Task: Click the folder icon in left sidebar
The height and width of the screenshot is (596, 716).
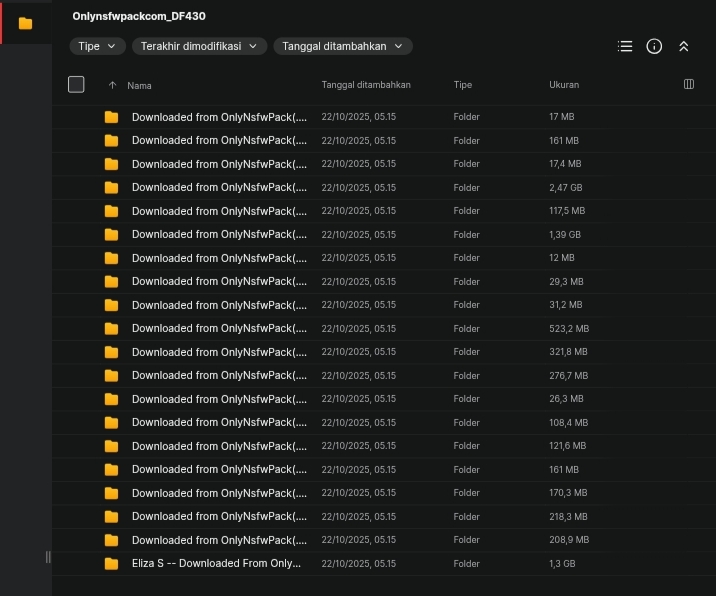Action: pyautogui.click(x=26, y=23)
